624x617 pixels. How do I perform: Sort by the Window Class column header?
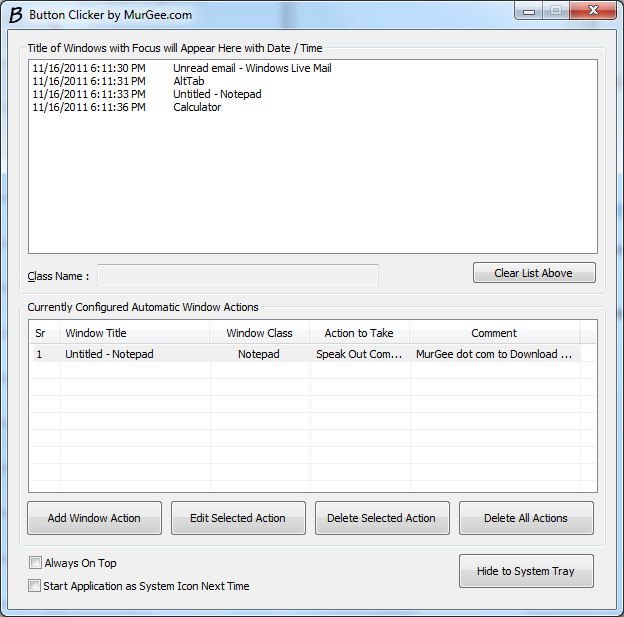tap(259, 333)
